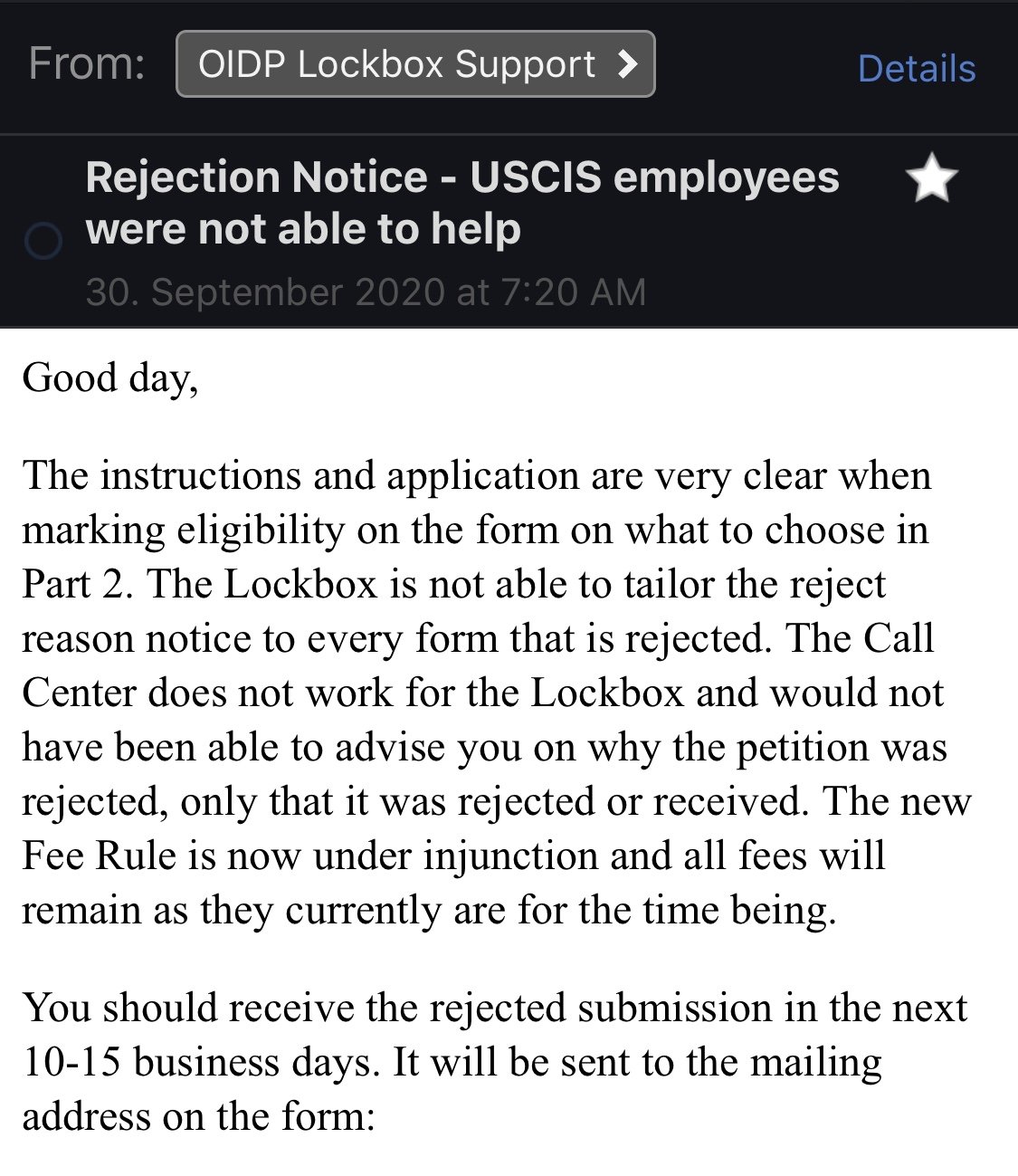Click the 'From:' label

click(87, 64)
